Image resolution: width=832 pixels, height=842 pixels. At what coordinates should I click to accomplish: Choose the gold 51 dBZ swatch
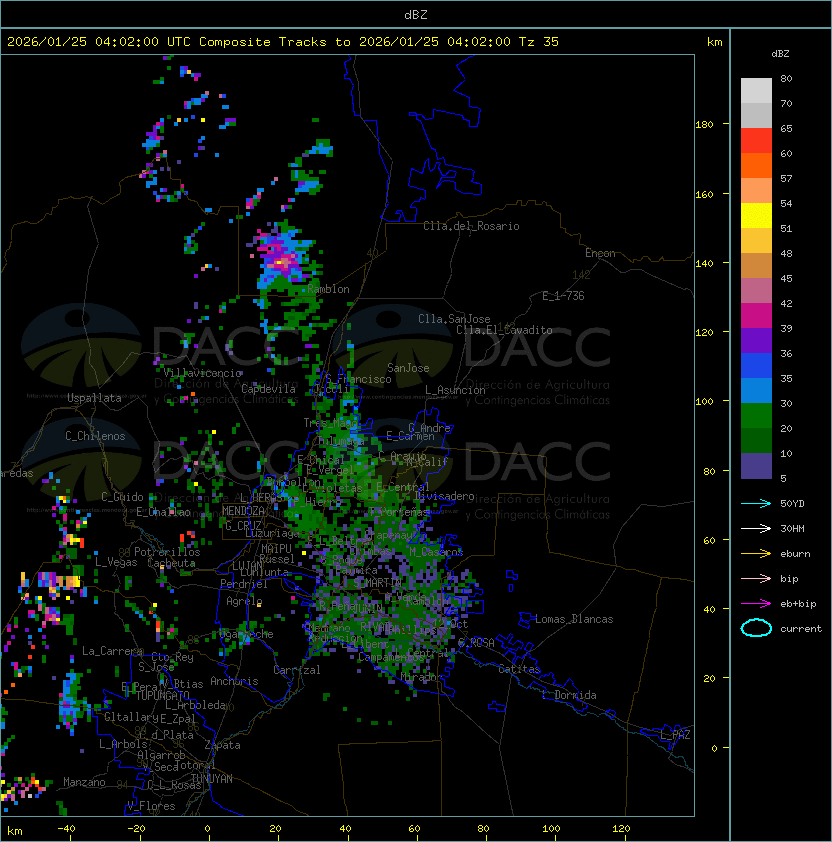click(756, 240)
